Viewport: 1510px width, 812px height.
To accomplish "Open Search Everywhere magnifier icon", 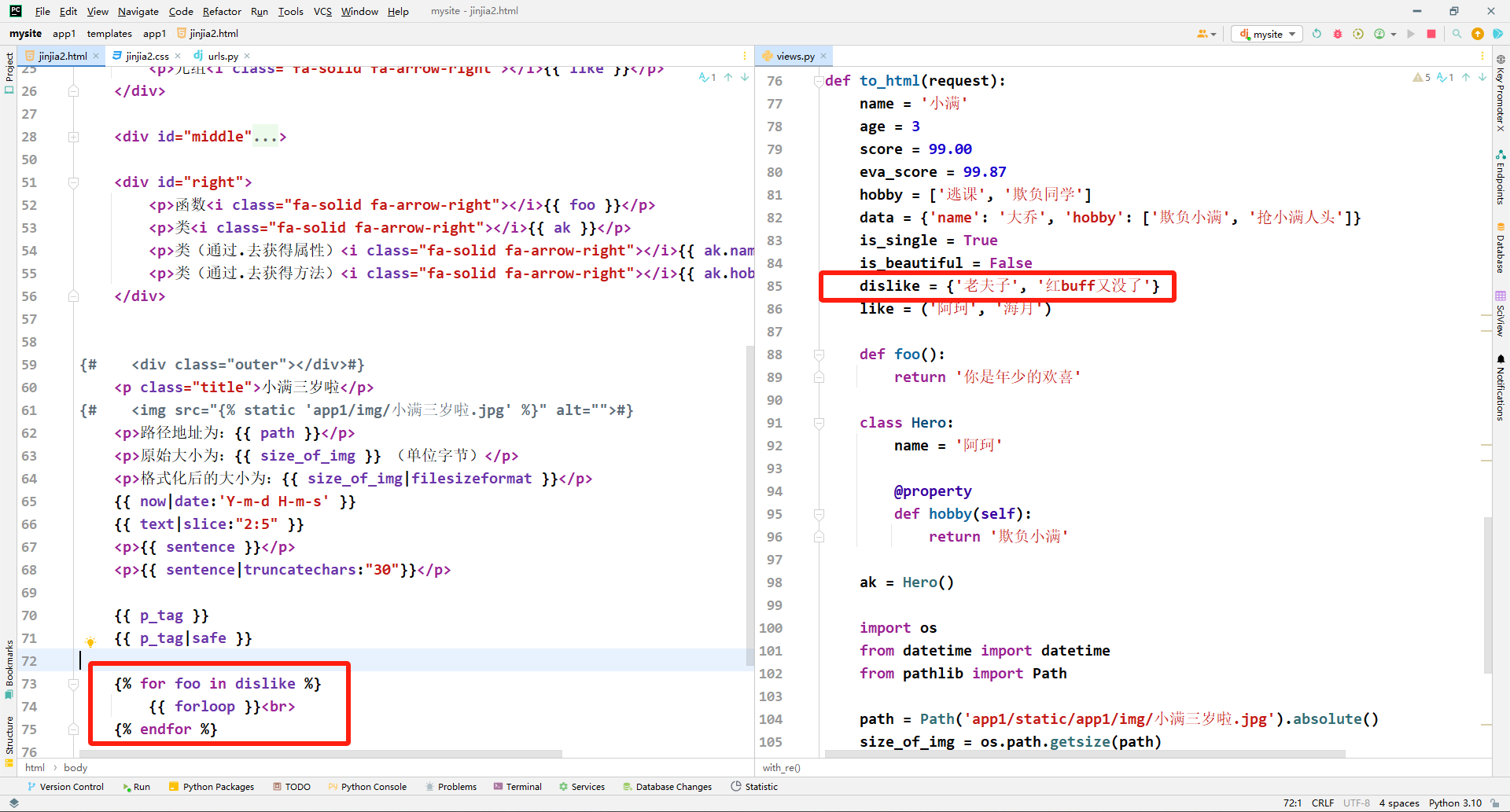I will click(x=1457, y=34).
